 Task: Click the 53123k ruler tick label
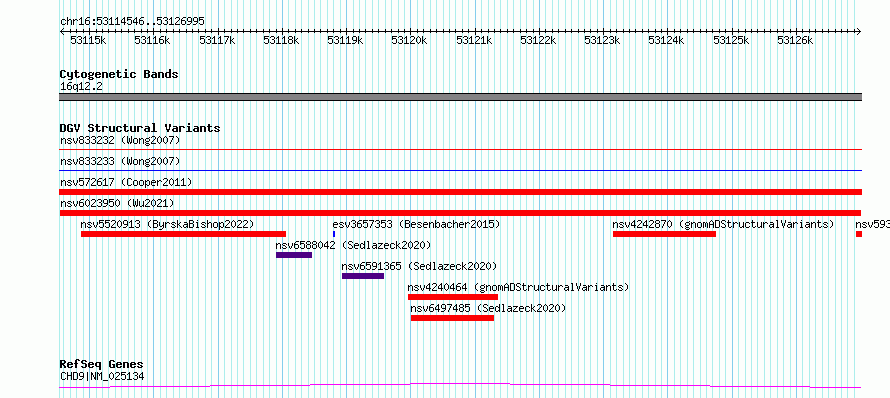tap(602, 40)
